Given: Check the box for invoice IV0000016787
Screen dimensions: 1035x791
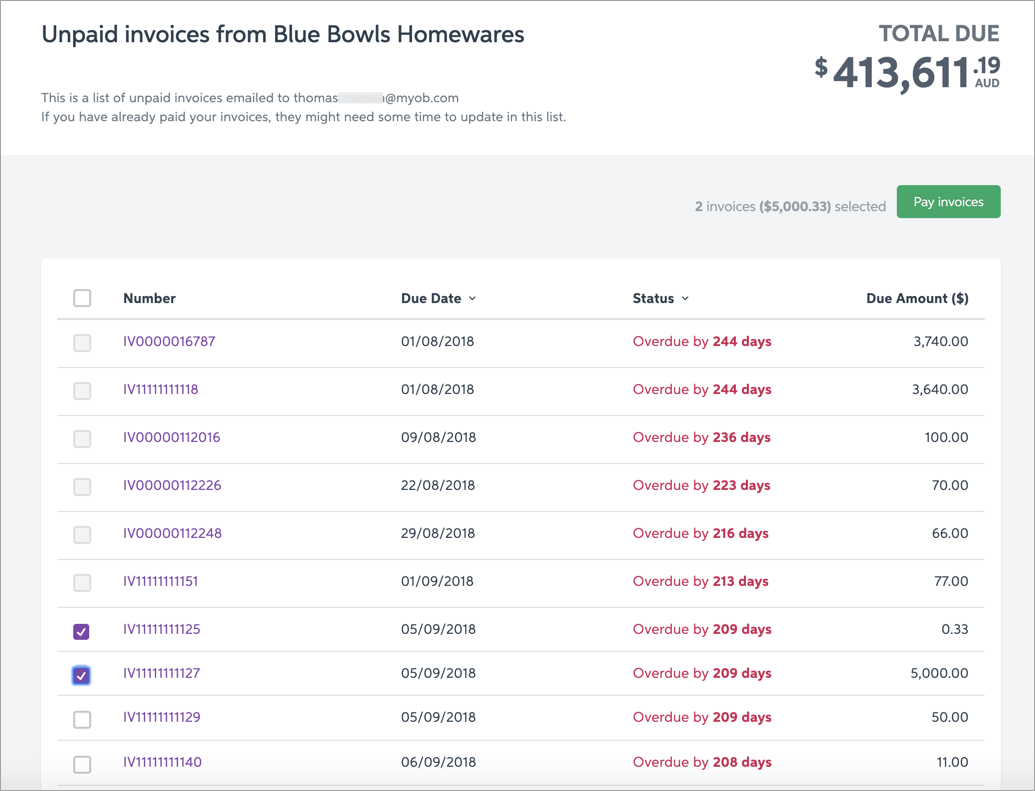Looking at the screenshot, I should 82,342.
